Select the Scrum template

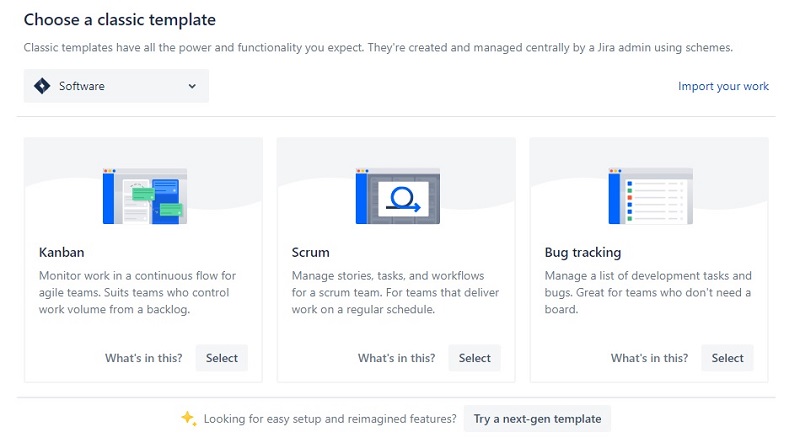(474, 358)
